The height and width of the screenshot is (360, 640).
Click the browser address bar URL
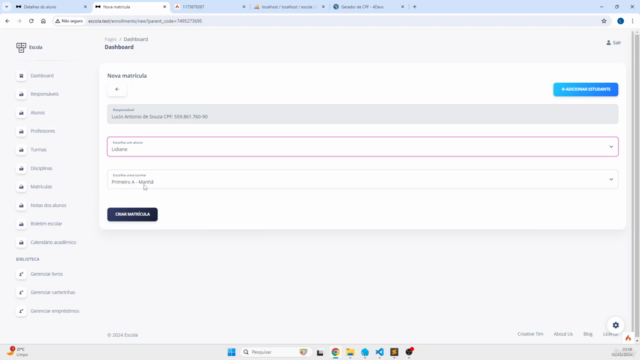145,21
